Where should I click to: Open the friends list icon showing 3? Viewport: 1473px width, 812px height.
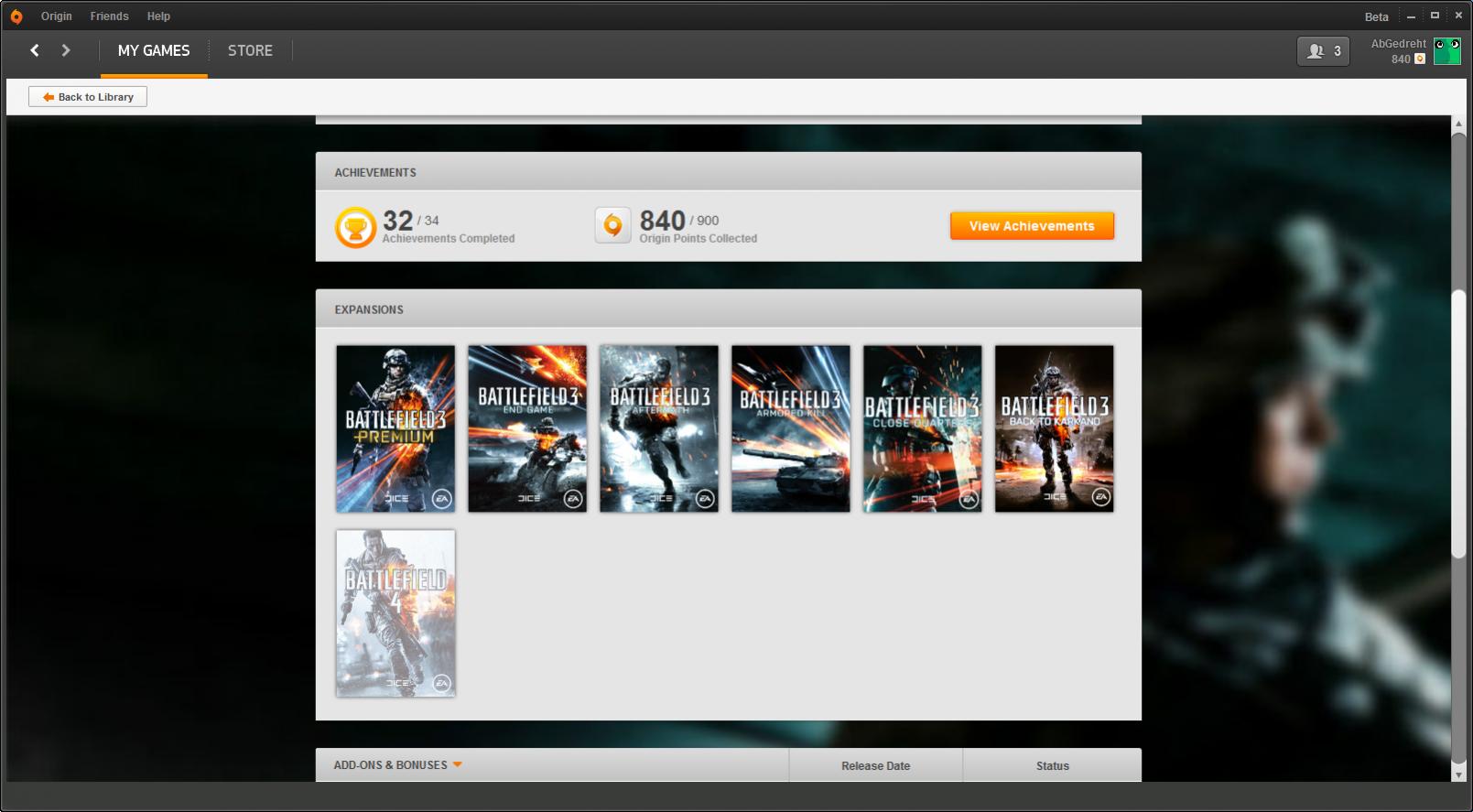(x=1323, y=51)
